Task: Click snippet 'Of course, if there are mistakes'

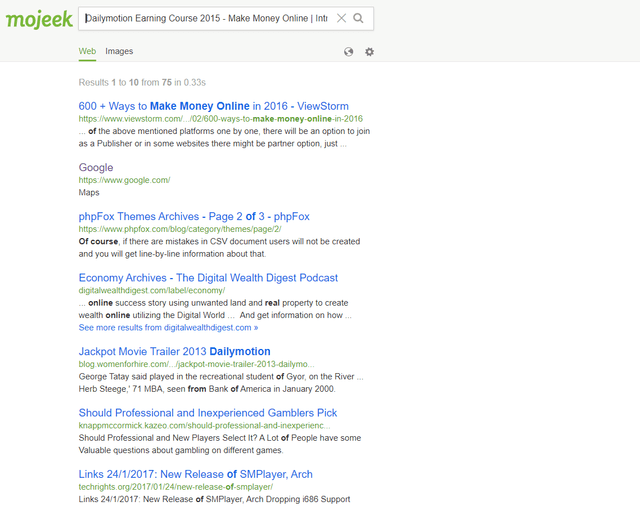Action: coord(219,248)
